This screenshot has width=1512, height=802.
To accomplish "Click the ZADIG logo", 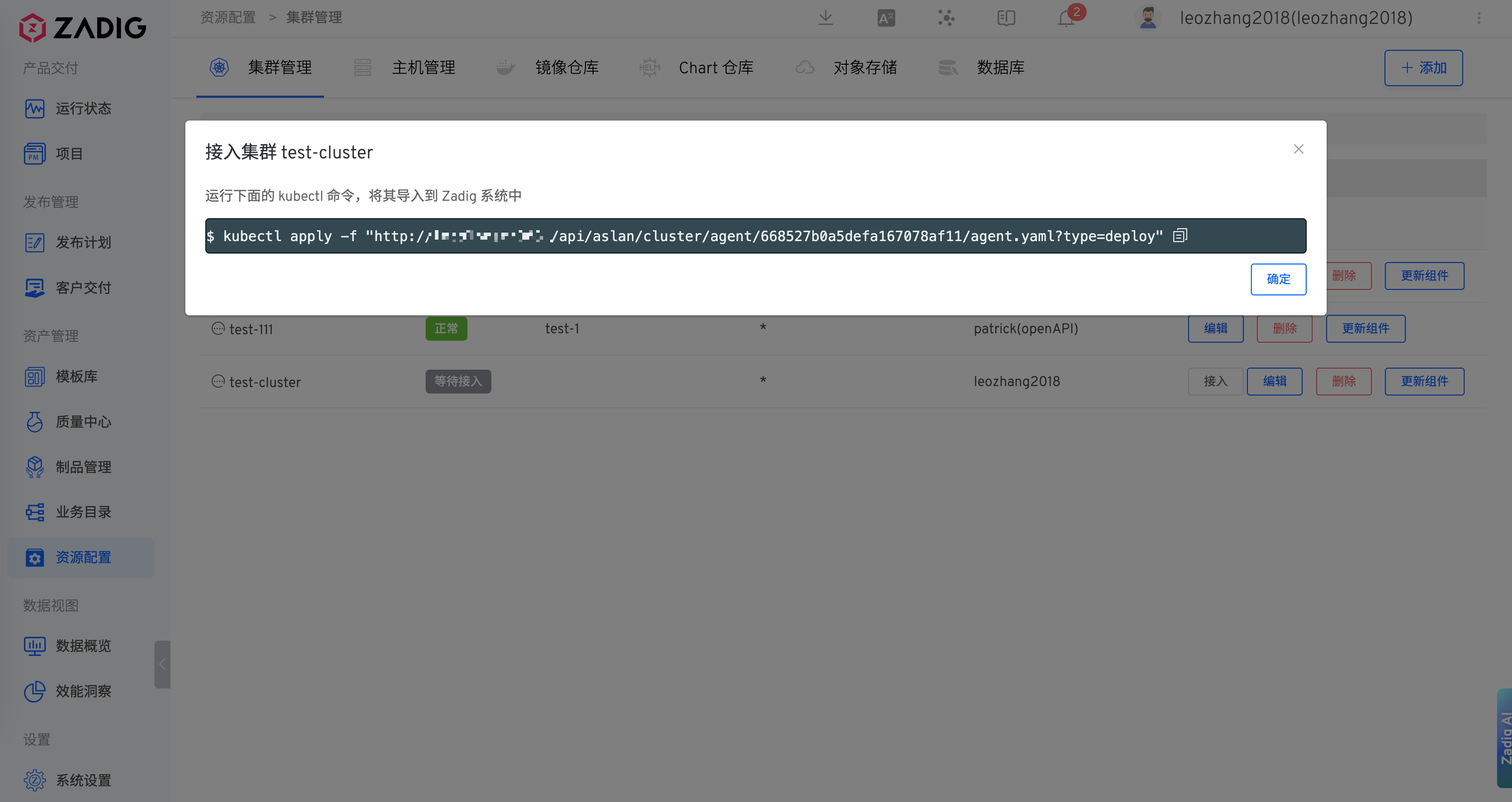I will point(83,27).
